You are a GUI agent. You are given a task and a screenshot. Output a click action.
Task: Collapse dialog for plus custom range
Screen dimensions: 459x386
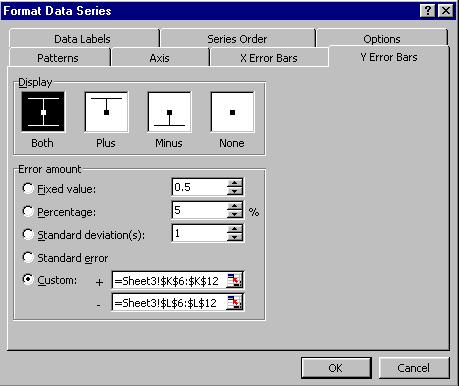[x=234, y=280]
